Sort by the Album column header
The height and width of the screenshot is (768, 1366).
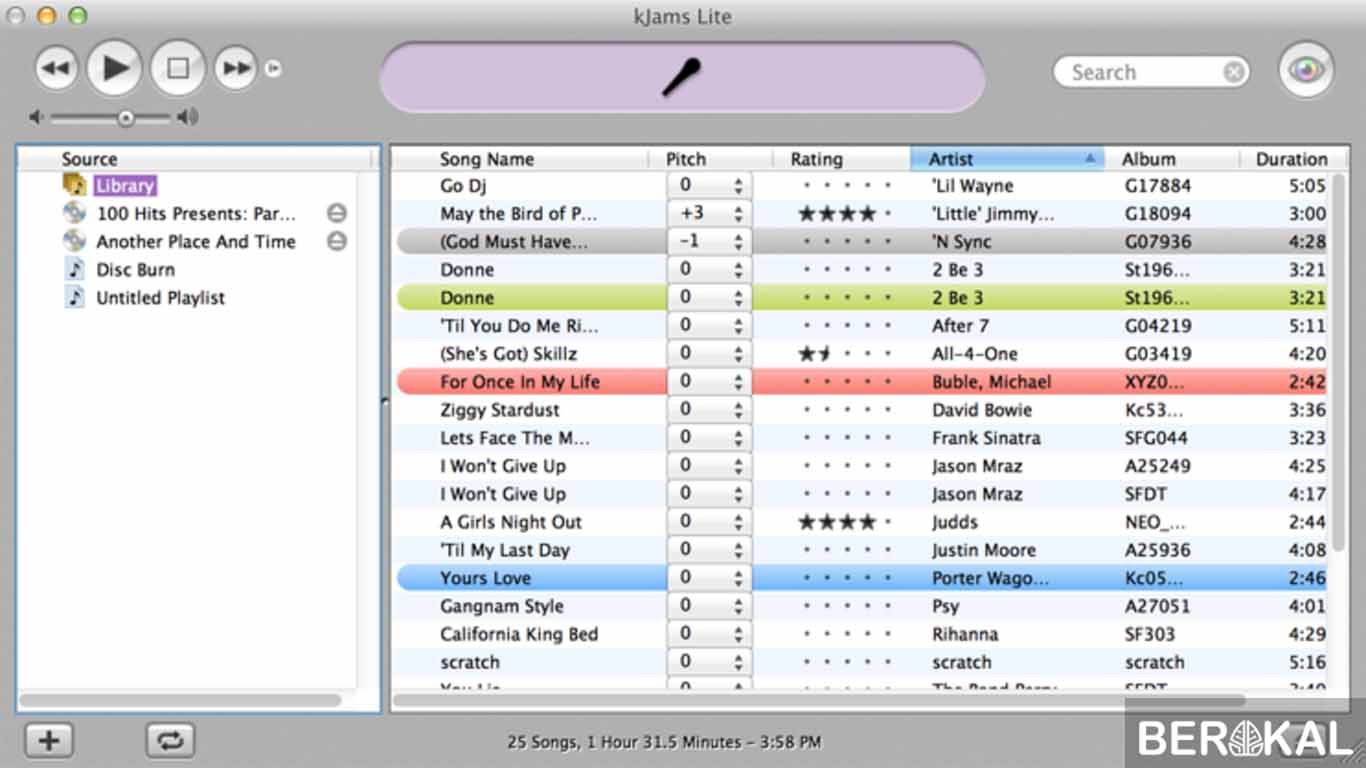pos(1173,159)
